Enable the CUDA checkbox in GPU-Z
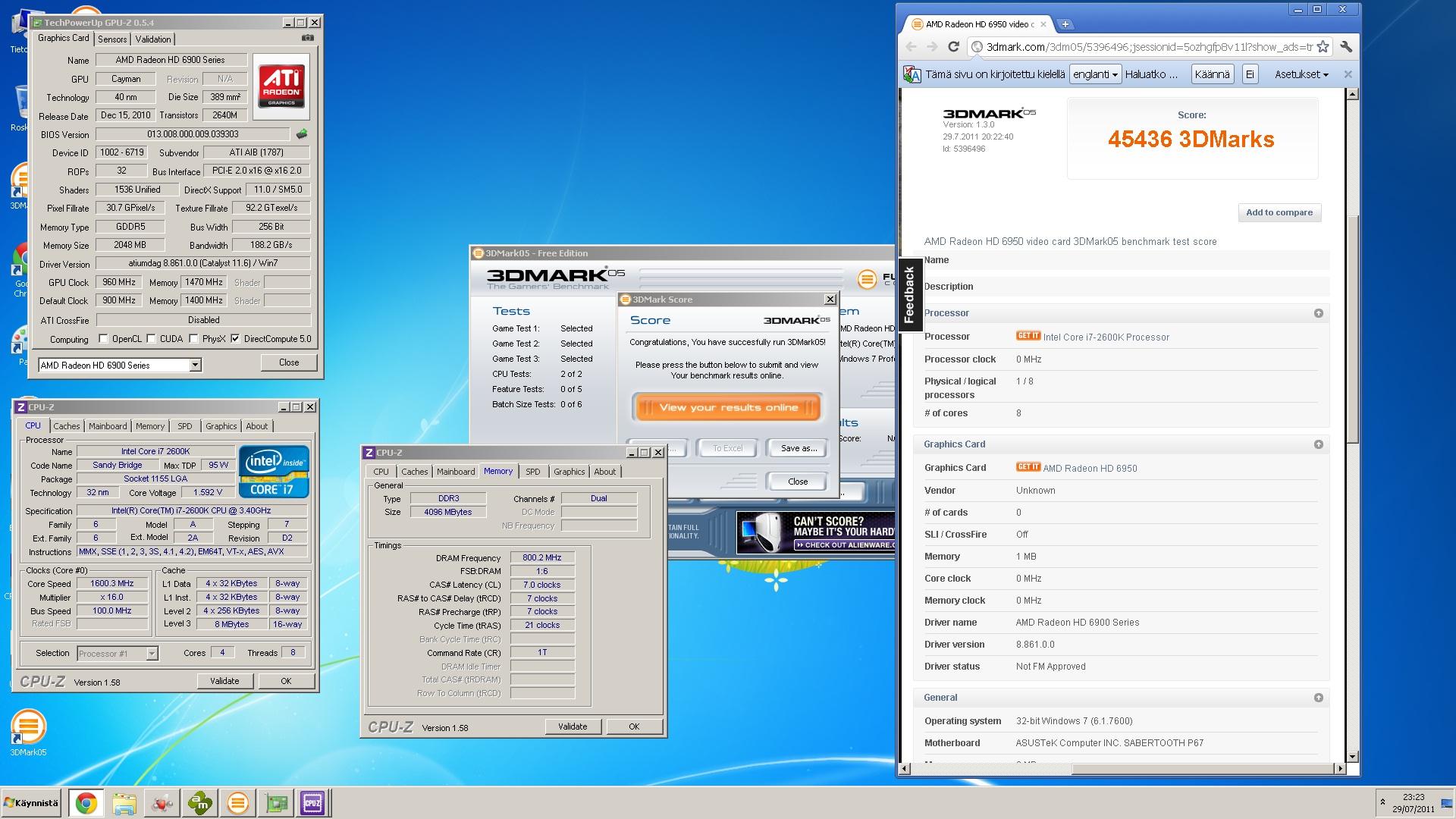Image resolution: width=1456 pixels, height=819 pixels. point(152,339)
